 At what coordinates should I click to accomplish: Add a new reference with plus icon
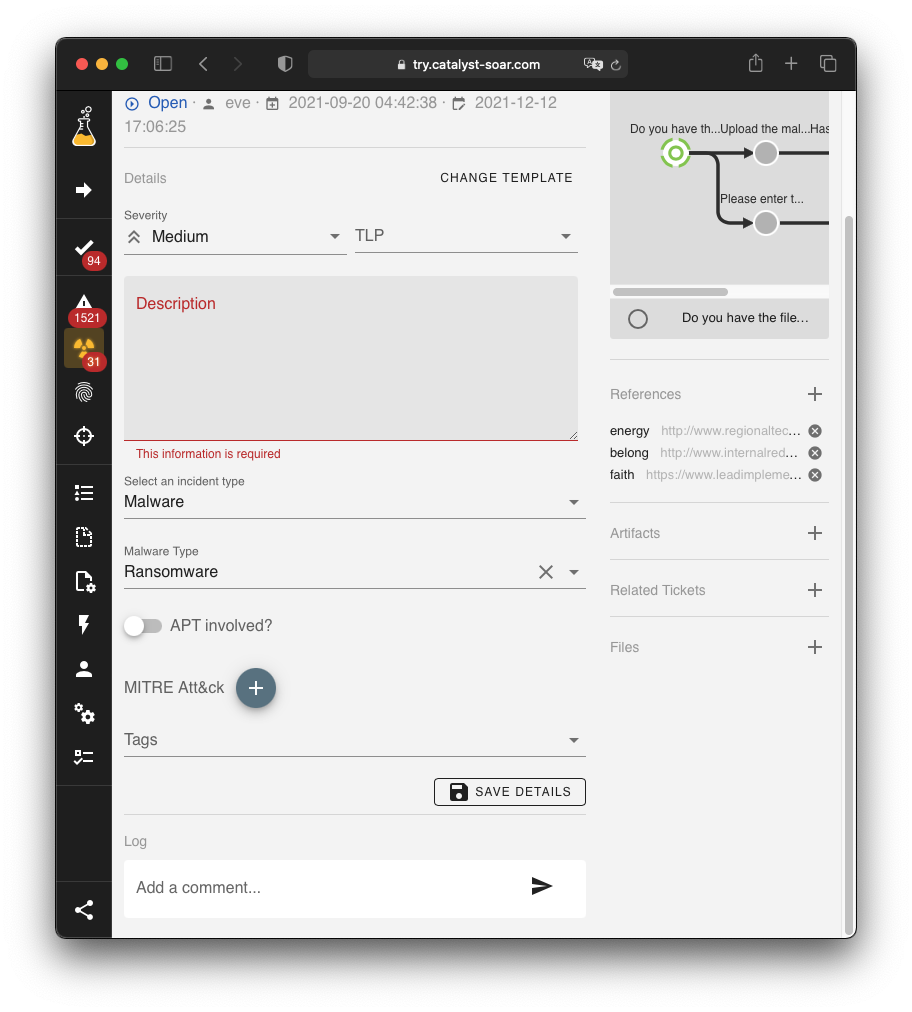pos(815,394)
